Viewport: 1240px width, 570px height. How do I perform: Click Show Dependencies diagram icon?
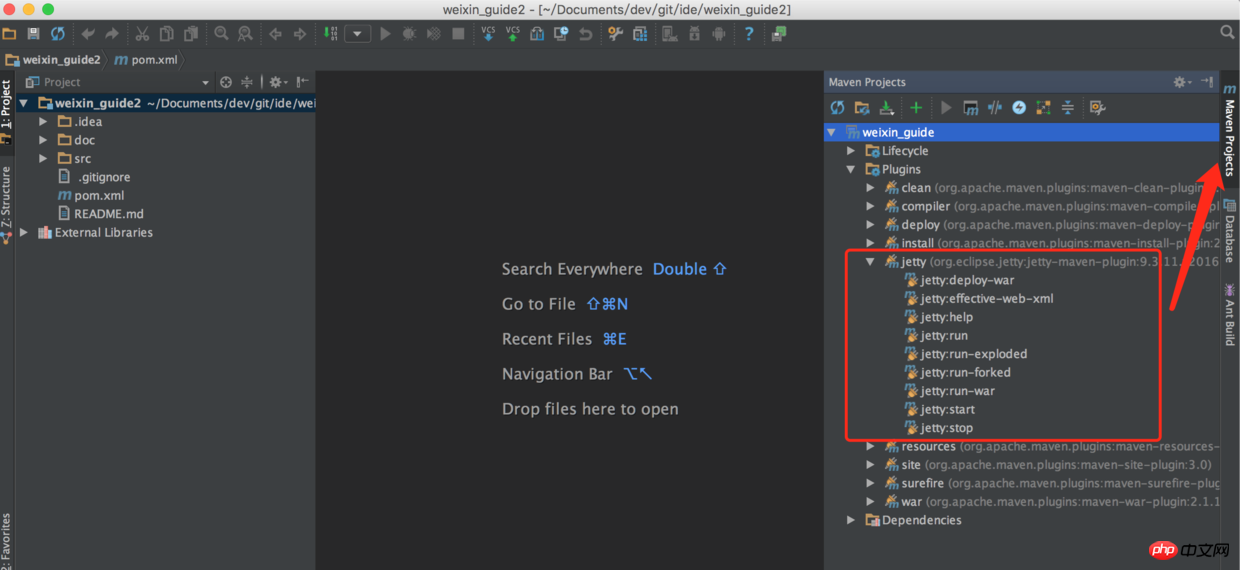[1043, 107]
